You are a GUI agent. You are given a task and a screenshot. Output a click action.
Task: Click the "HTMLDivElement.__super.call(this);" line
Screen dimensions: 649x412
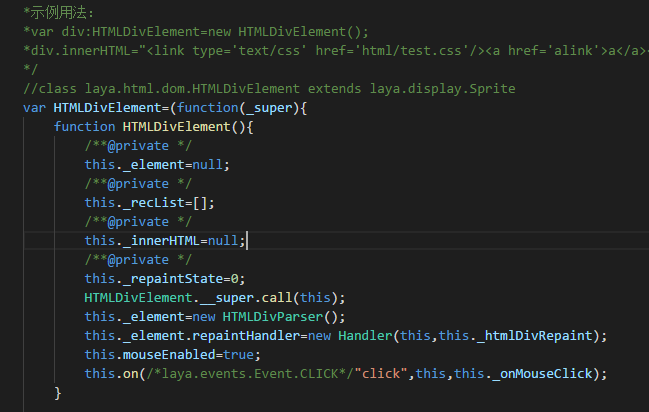[214, 298]
